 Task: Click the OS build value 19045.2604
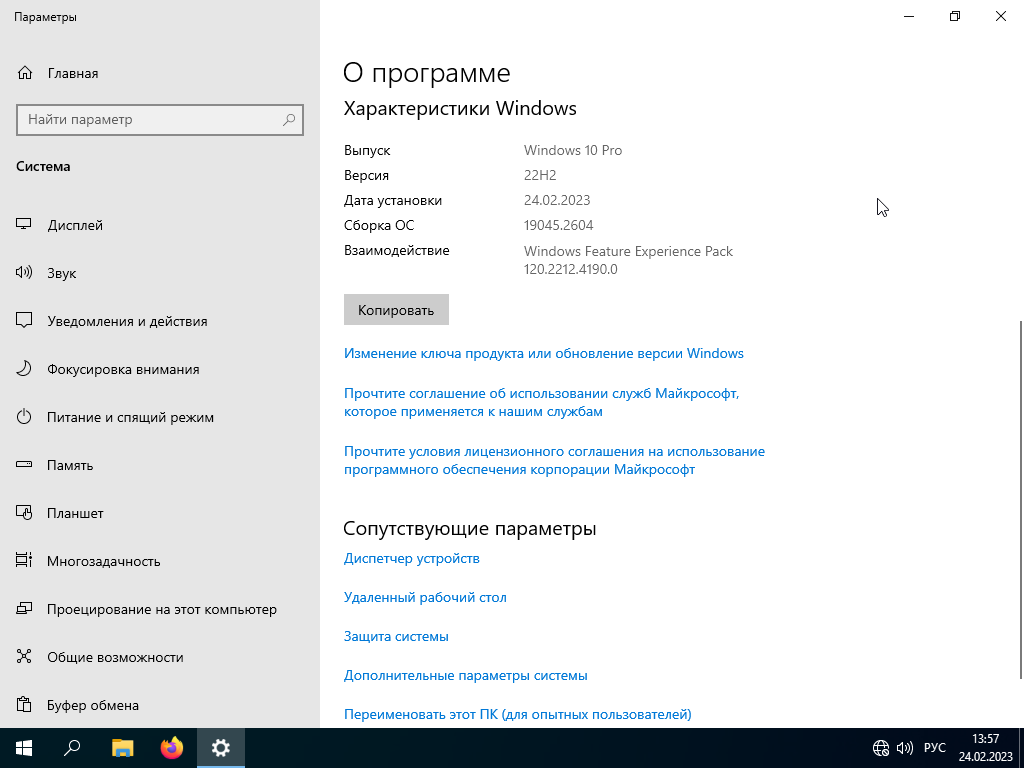coord(558,225)
